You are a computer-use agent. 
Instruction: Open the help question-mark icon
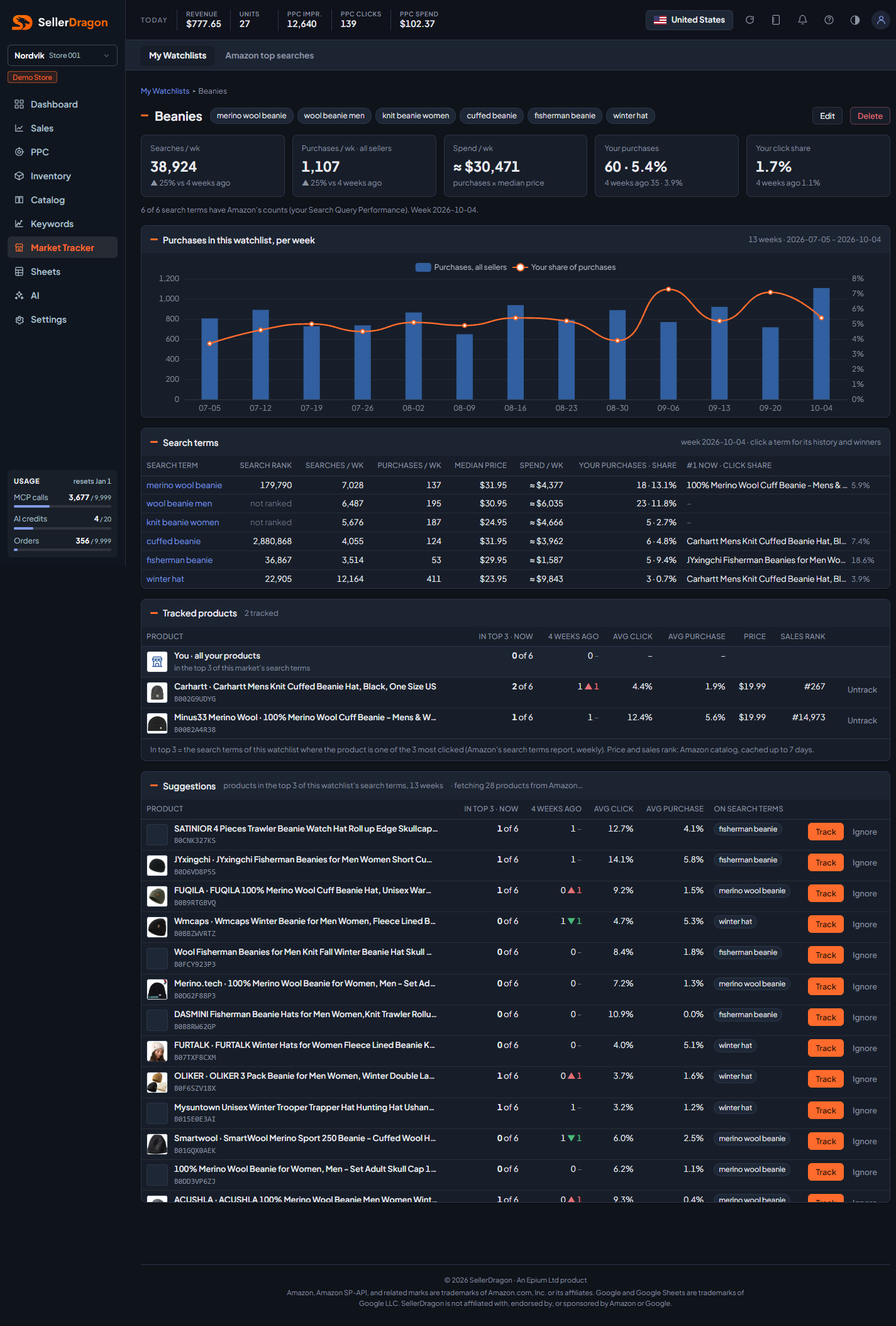[829, 20]
